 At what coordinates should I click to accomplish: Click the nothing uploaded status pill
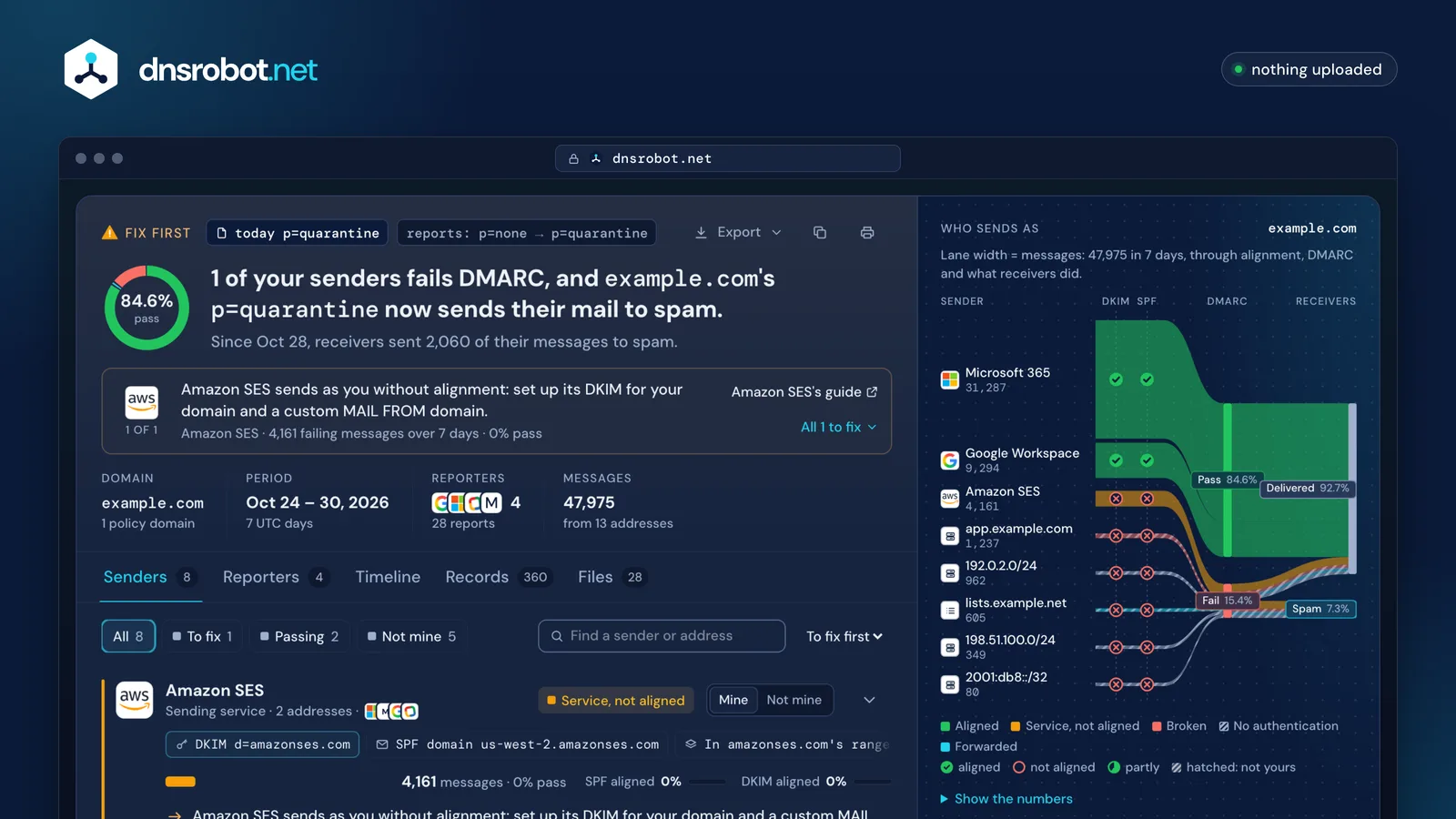(x=1309, y=69)
